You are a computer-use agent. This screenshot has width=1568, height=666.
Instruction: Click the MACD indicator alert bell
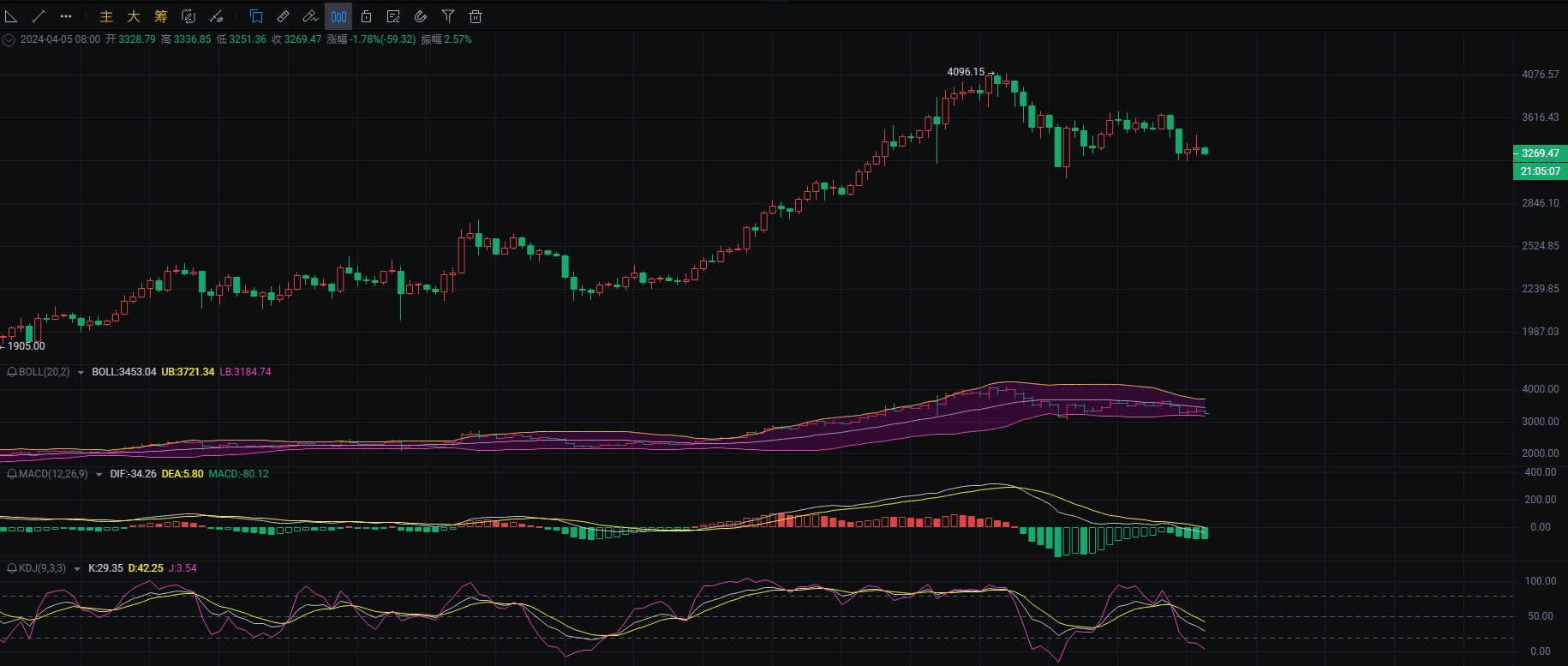[12, 474]
